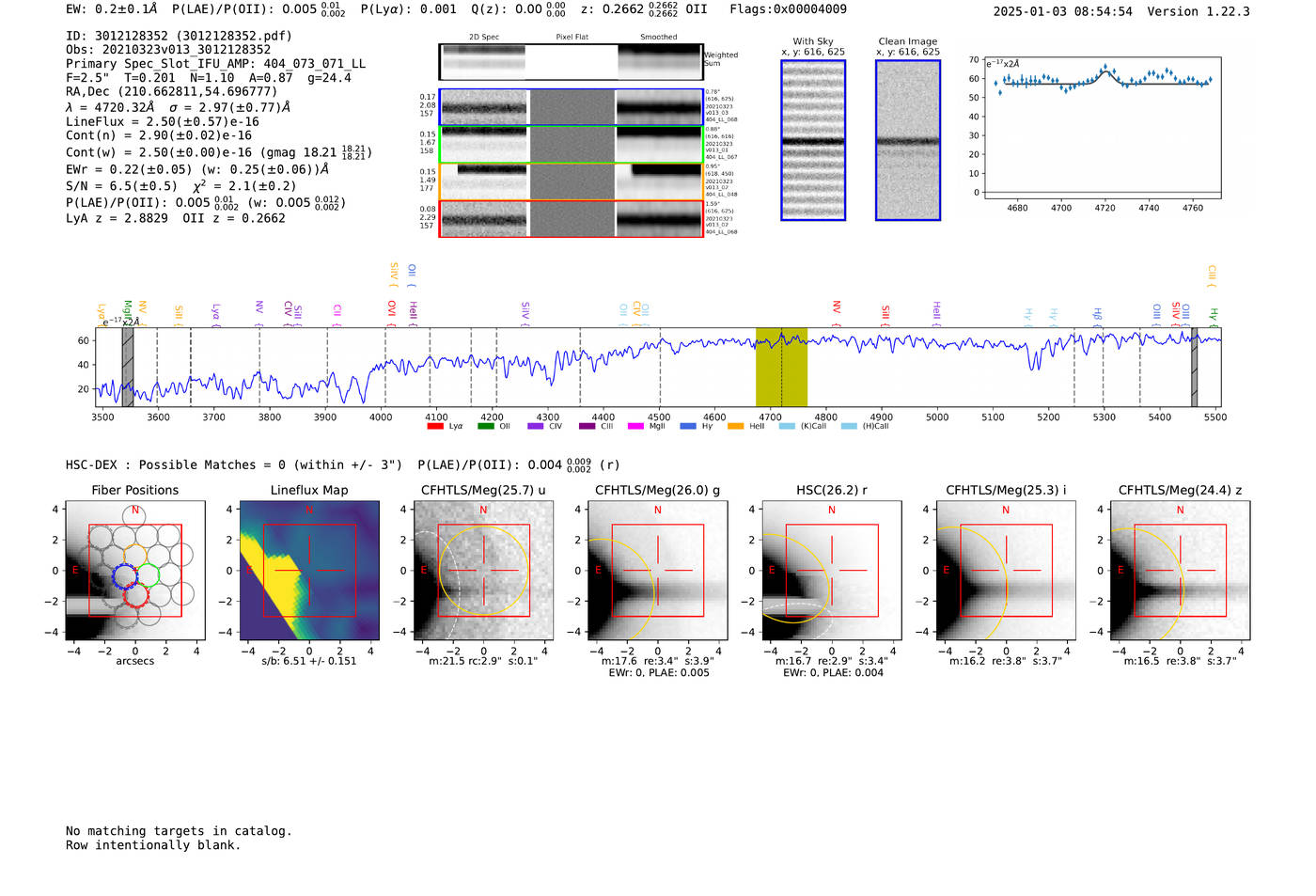
Task: Open the Lineflux Map panel
Action: tap(309, 570)
